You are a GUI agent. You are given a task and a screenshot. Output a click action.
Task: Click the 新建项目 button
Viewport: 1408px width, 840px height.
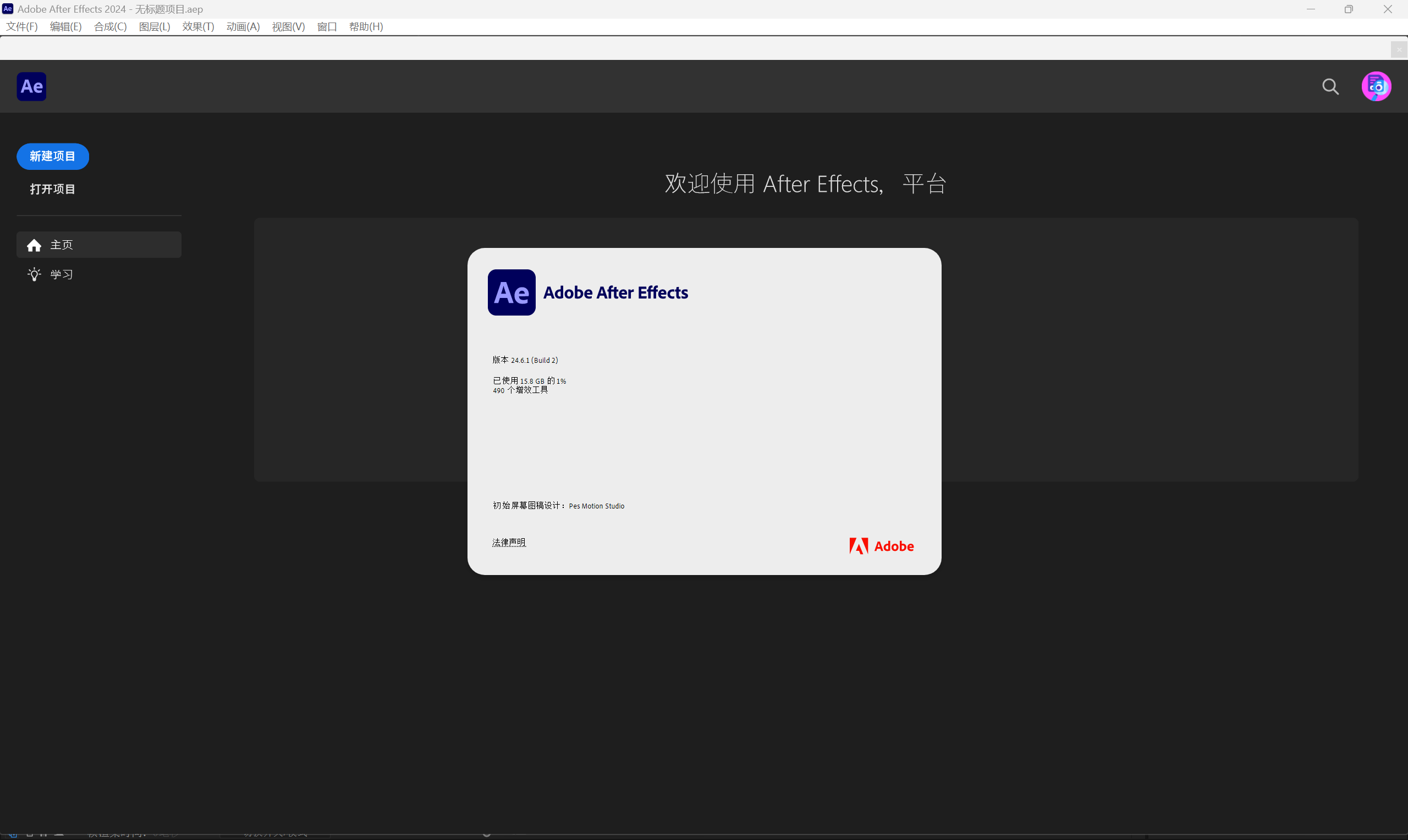pyautogui.click(x=53, y=156)
